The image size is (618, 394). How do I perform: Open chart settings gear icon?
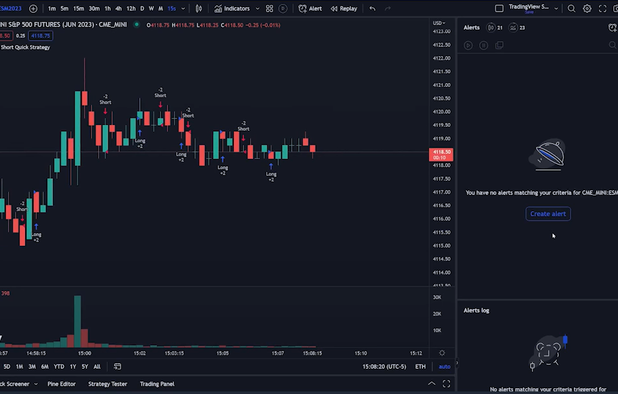pyautogui.click(x=587, y=8)
